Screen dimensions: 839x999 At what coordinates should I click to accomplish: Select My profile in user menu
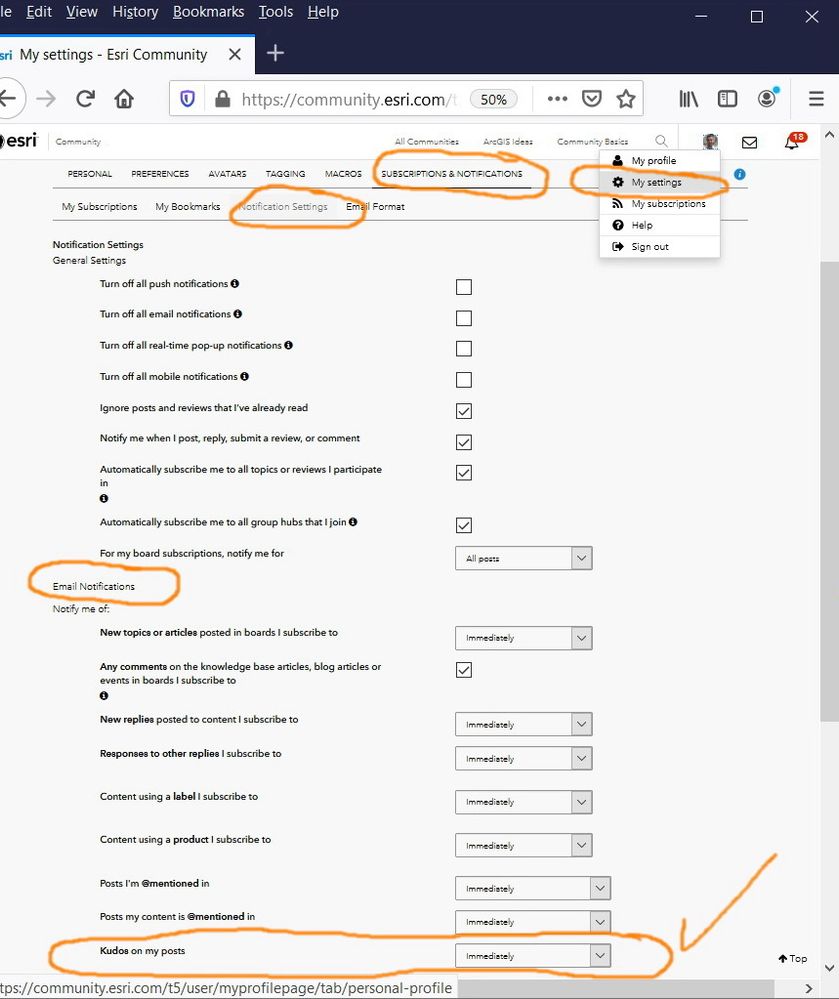point(659,161)
